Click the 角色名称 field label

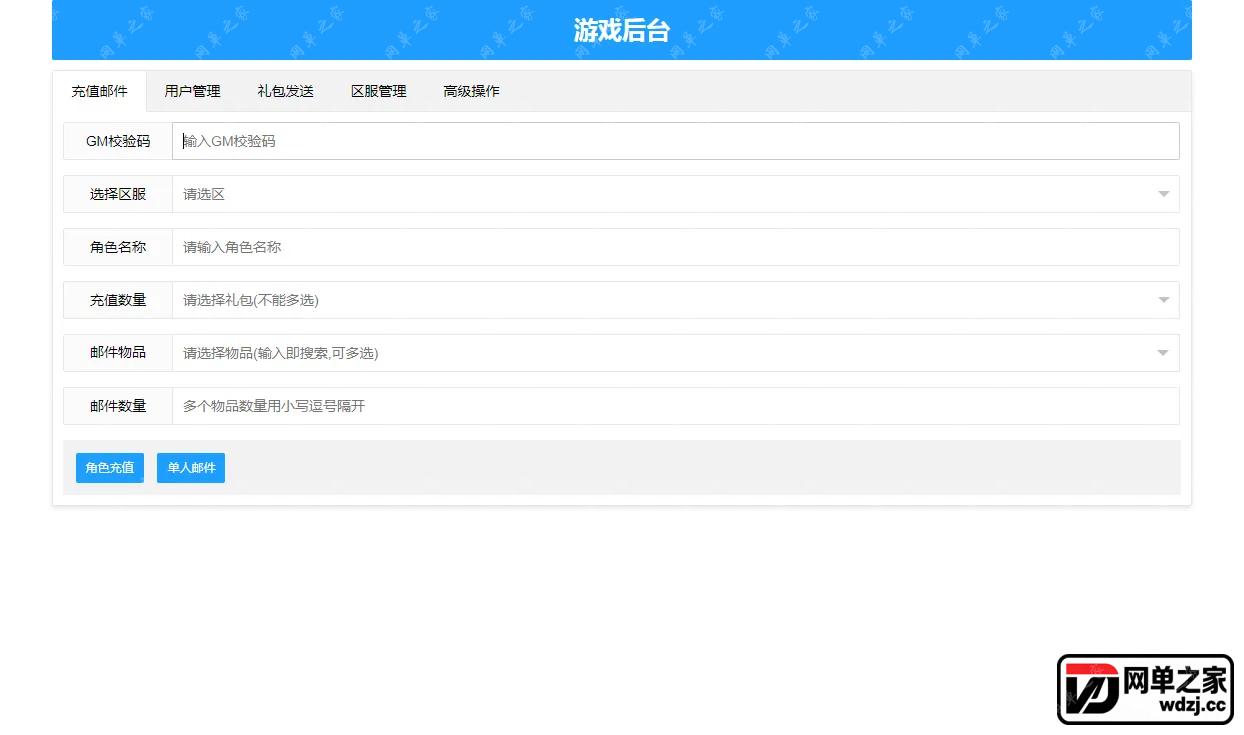[118, 247]
